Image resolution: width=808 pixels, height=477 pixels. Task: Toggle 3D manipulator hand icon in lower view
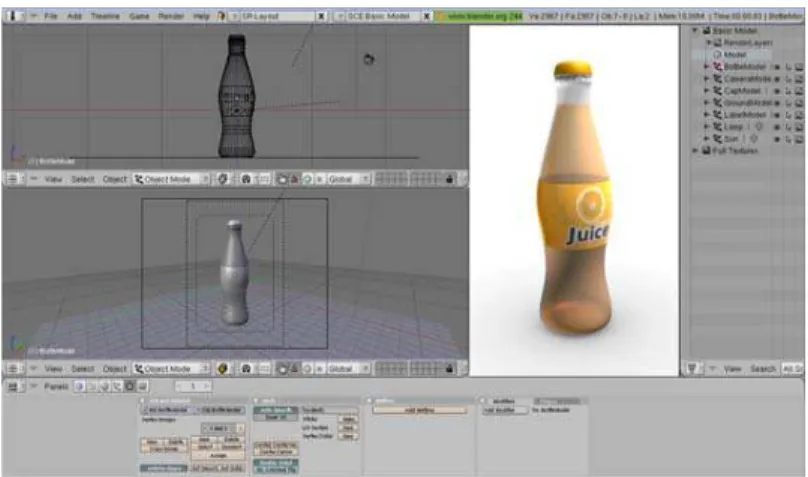[x=282, y=369]
